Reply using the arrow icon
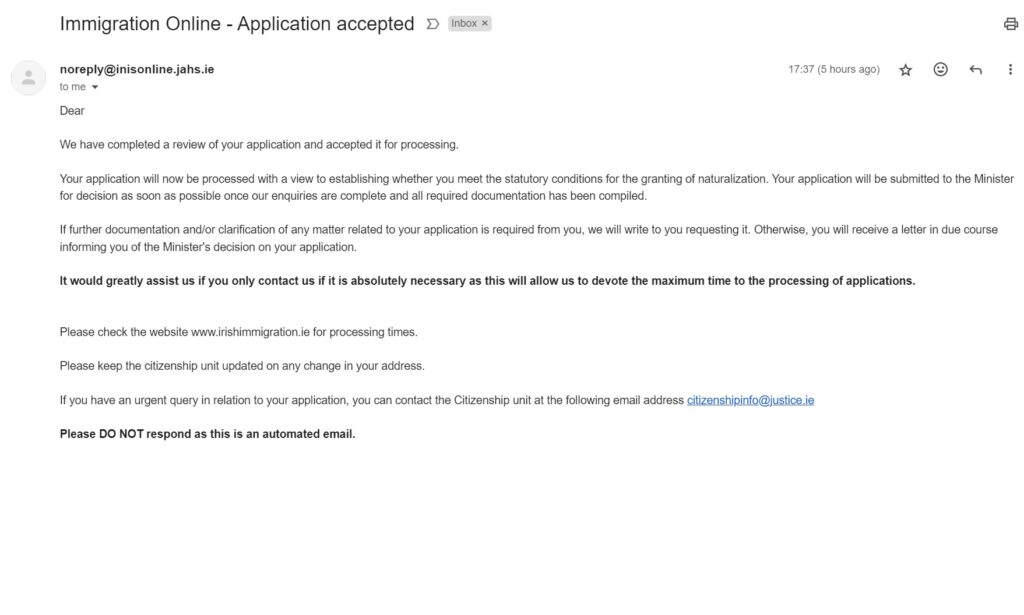Image resolution: width=1024 pixels, height=615 pixels. (x=975, y=70)
